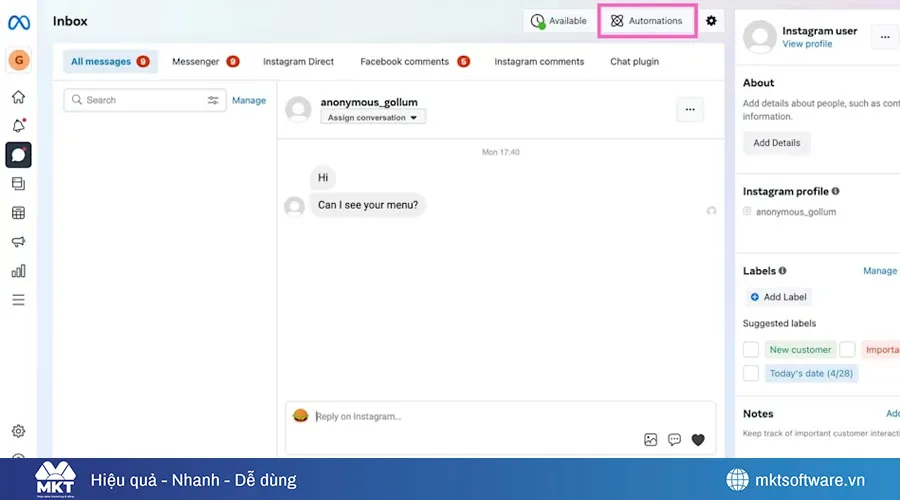Open saved replies speech bubble icon
The width and height of the screenshot is (900, 500).
coord(674,440)
